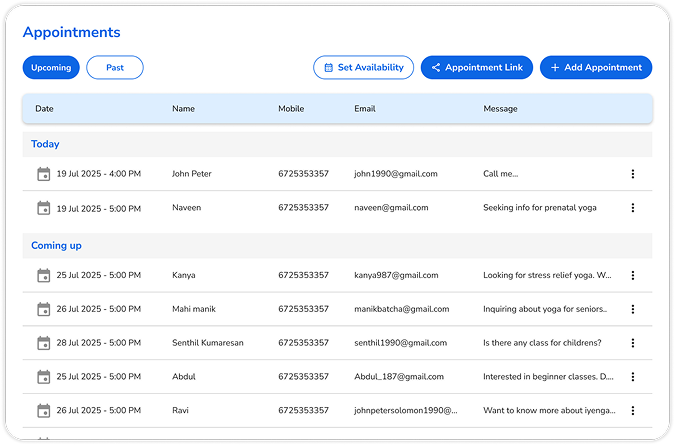Click message 'Is there any class for childrens?'

pyautogui.click(x=542, y=343)
